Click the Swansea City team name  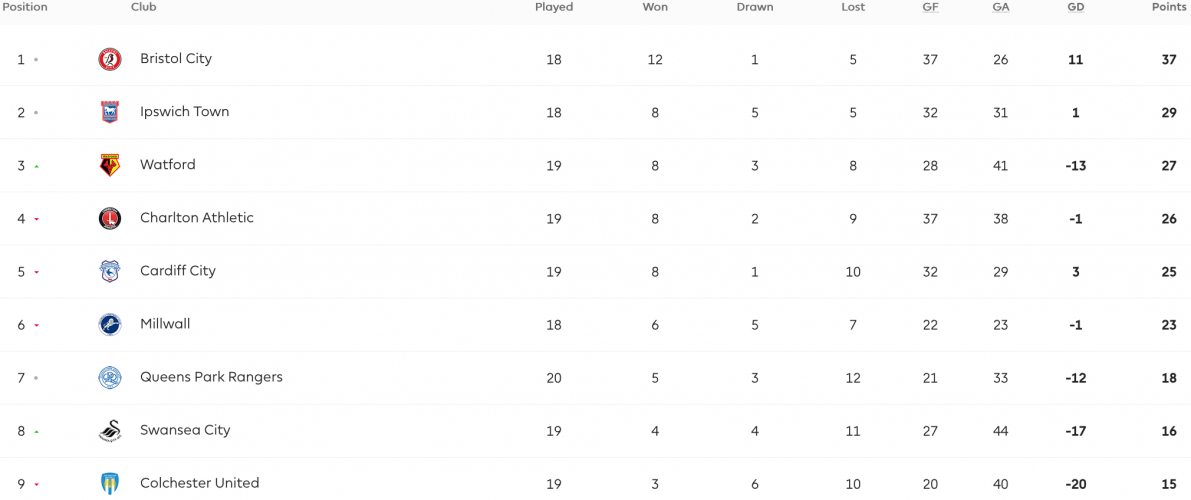tap(185, 430)
